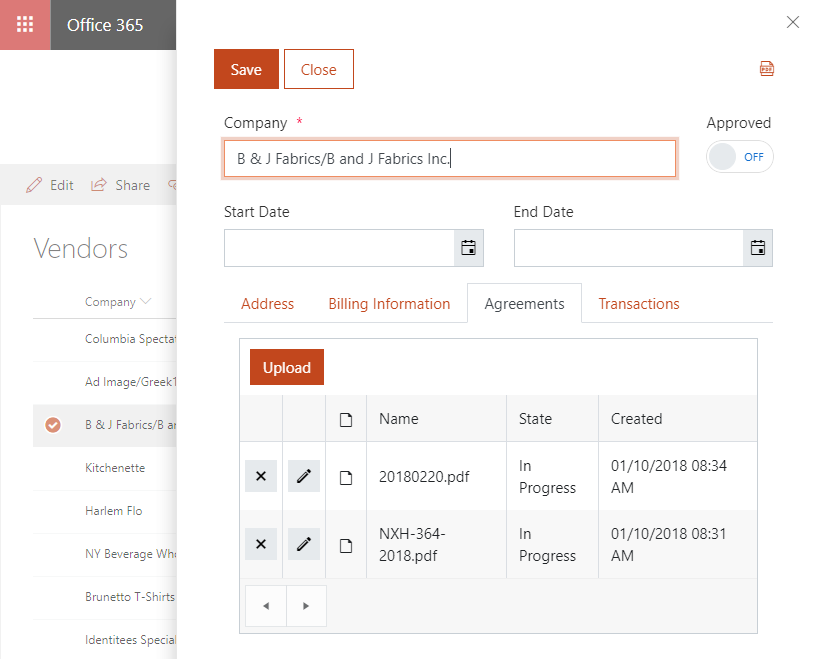Image resolution: width=820 pixels, height=659 pixels.
Task: Delete the NXH-364-2018.pdf agreement row
Action: pyautogui.click(x=261, y=544)
